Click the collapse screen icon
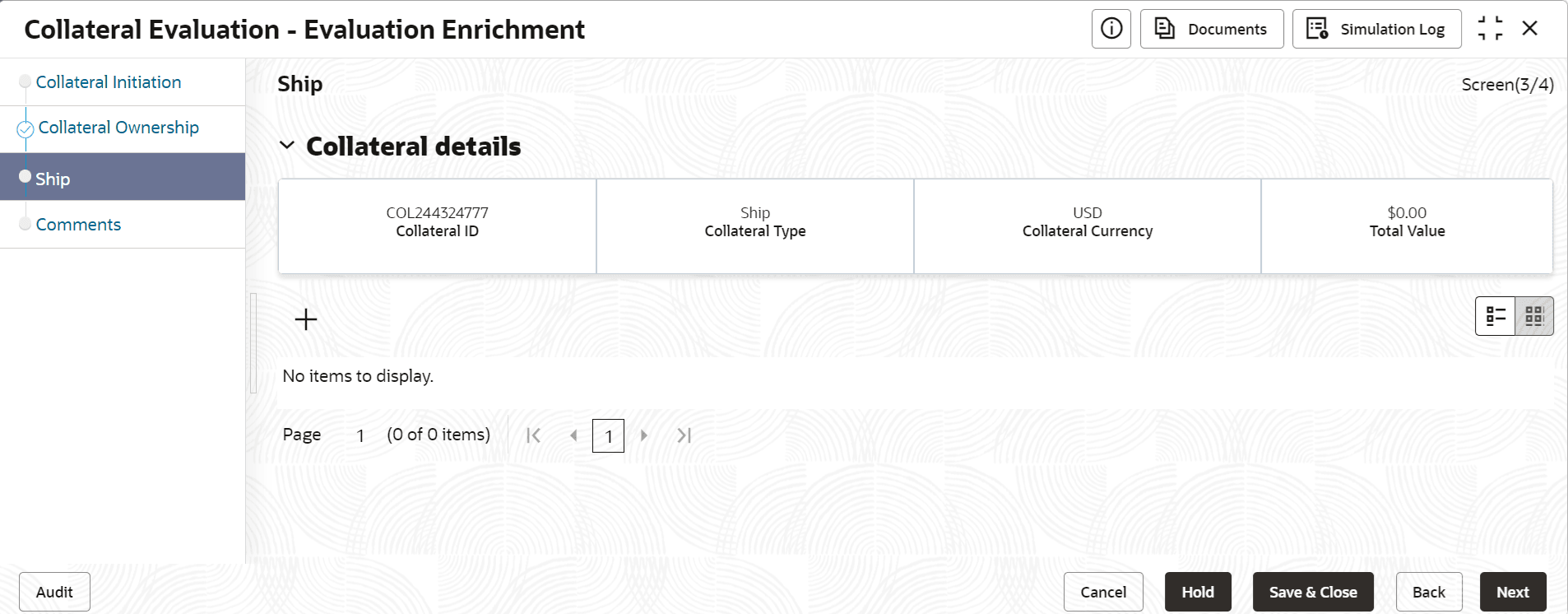The image size is (1568, 614). point(1490,29)
